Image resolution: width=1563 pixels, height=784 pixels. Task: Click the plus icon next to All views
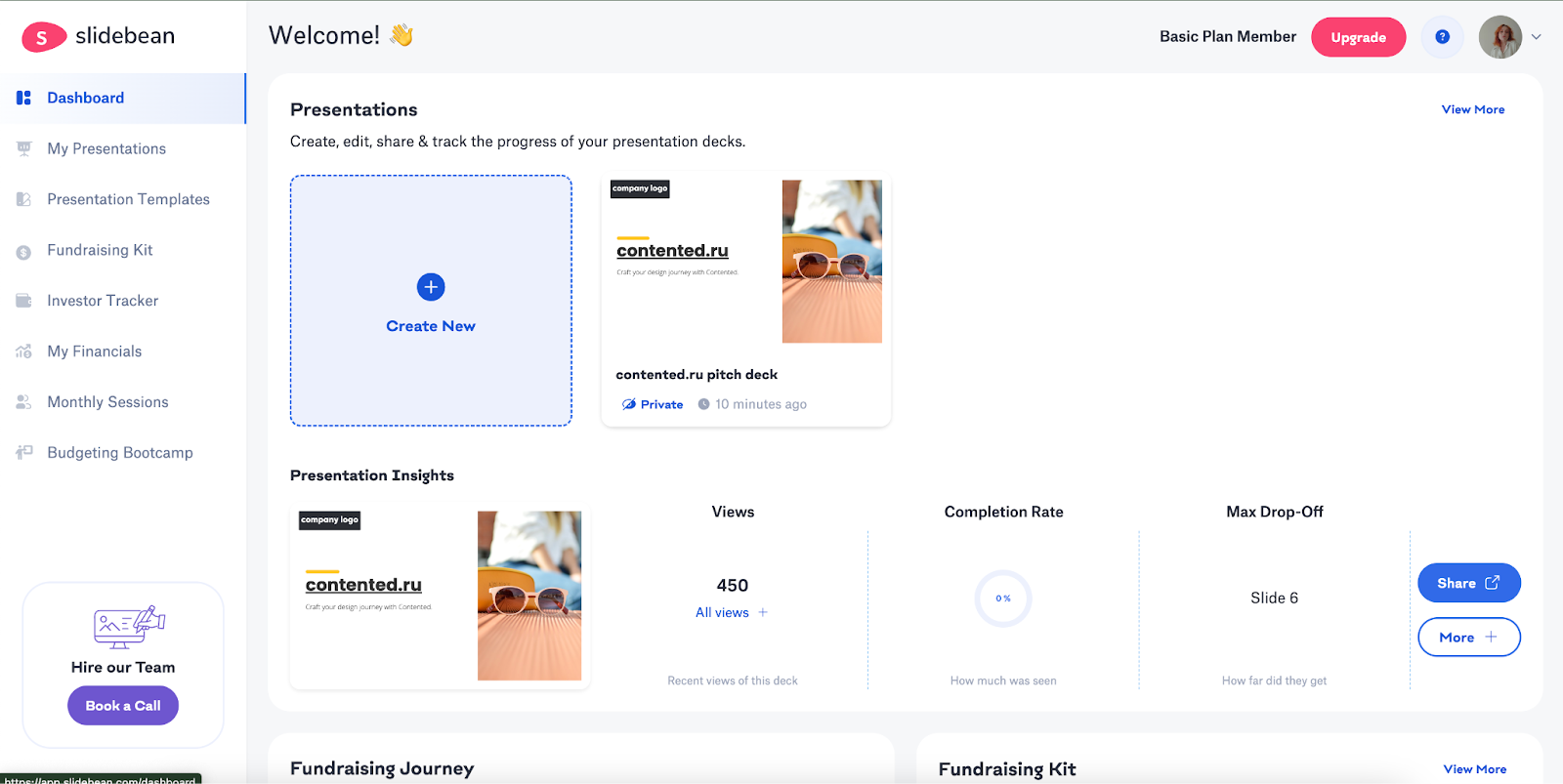(763, 612)
